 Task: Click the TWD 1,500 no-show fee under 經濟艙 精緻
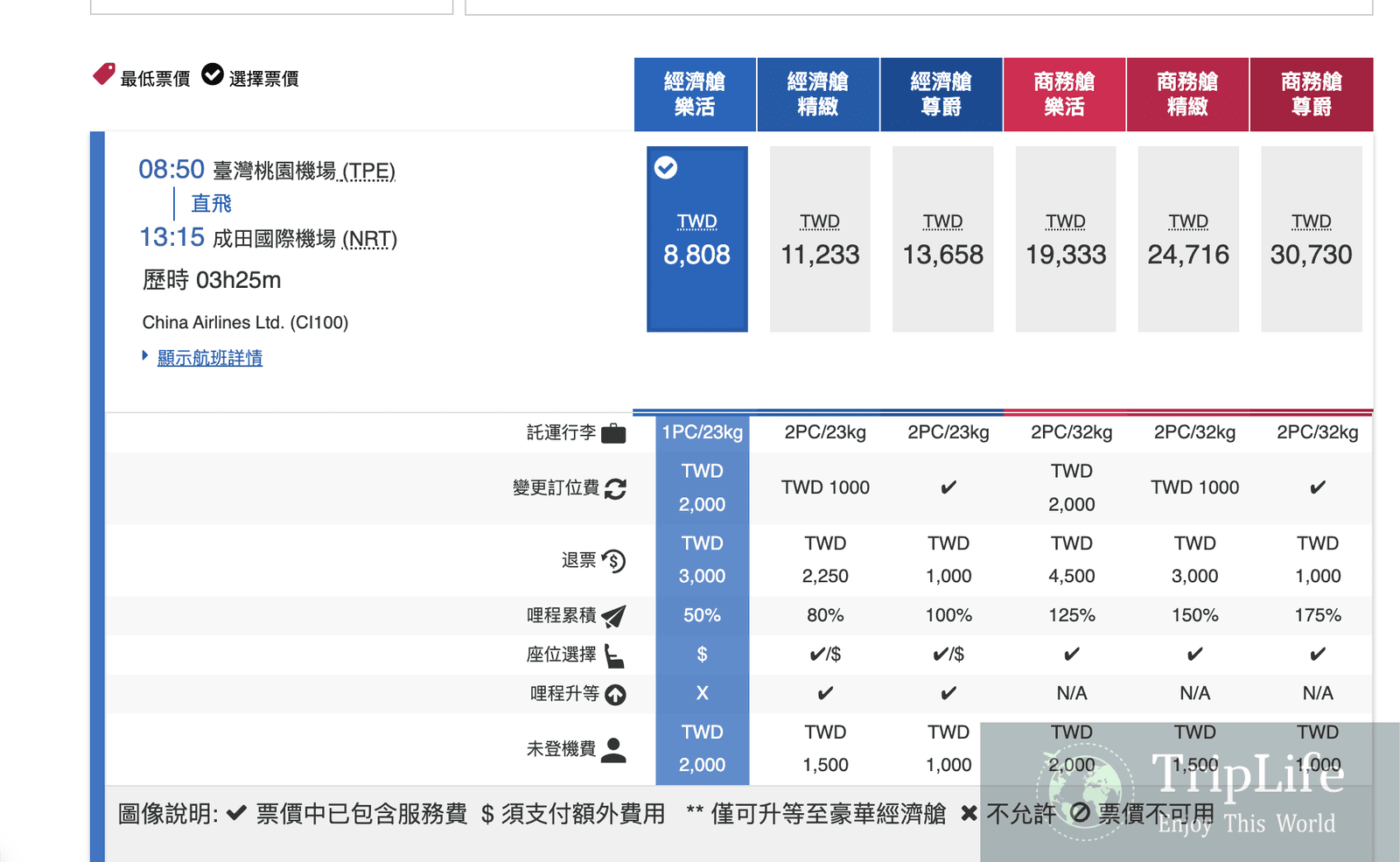pyautogui.click(x=825, y=748)
